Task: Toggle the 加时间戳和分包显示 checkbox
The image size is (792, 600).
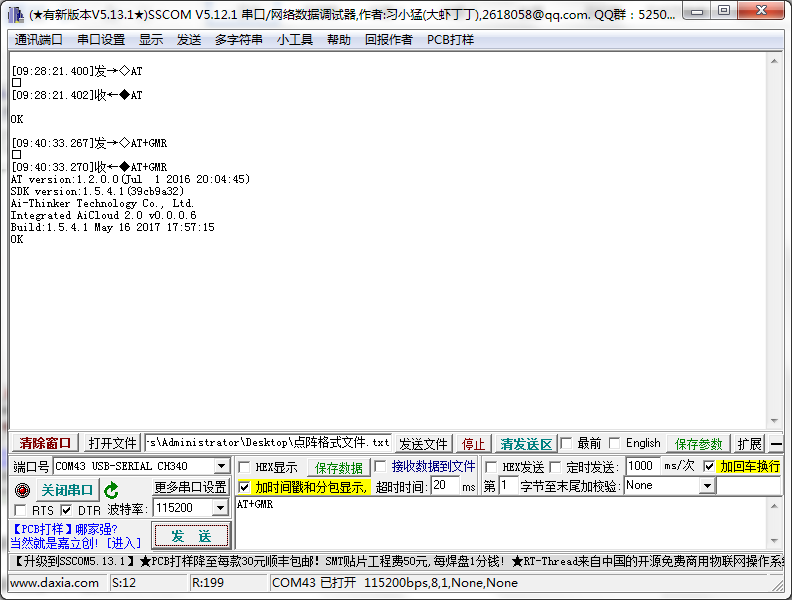Action: [244, 487]
